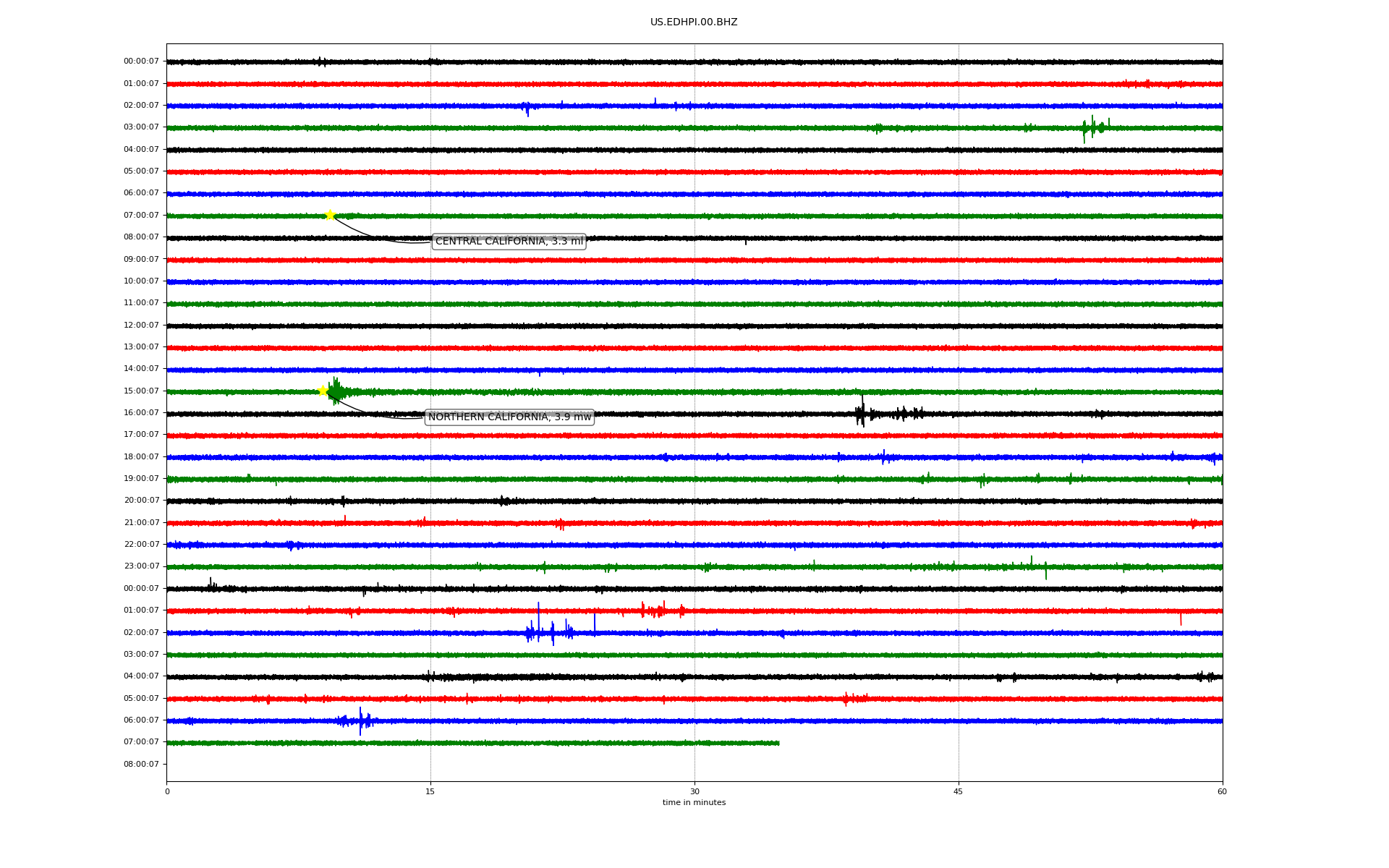Image resolution: width=1389 pixels, height=868 pixels.
Task: Click the large black seismic burst on 16:00:07 trace
Action: (x=861, y=414)
